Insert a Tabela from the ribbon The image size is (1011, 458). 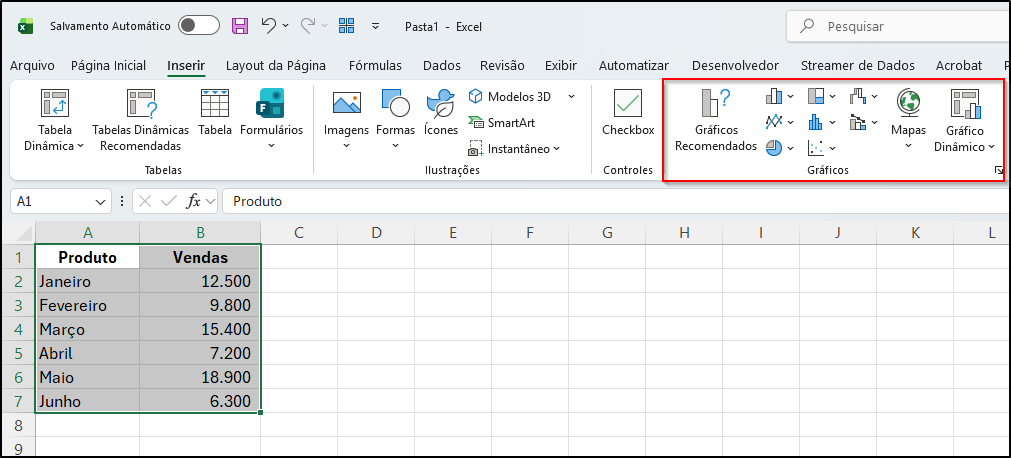coord(215,105)
